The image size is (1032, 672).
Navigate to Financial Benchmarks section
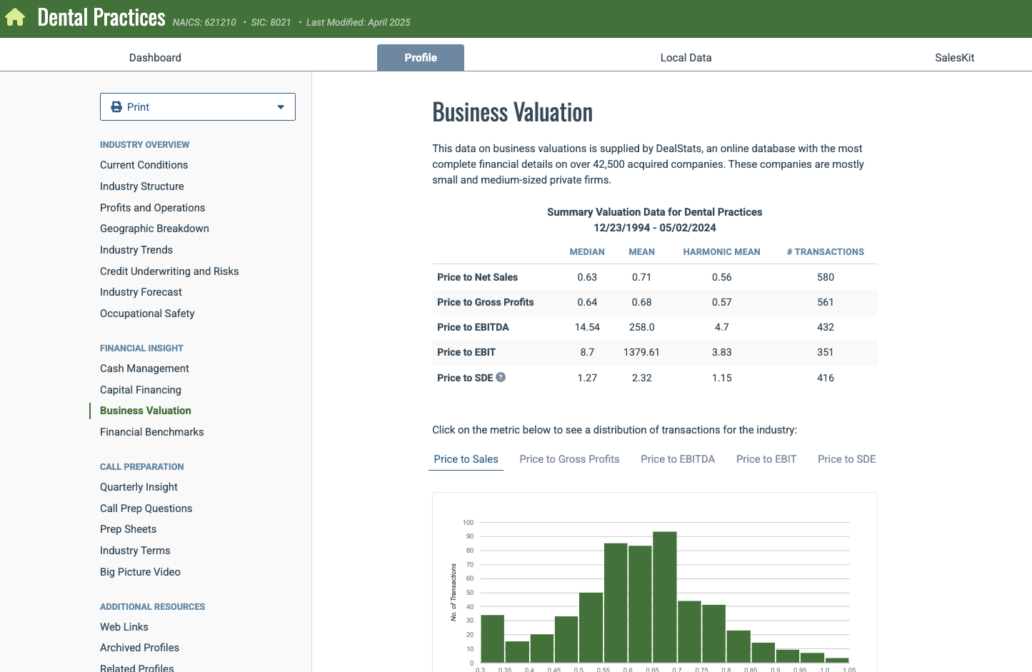coord(151,432)
